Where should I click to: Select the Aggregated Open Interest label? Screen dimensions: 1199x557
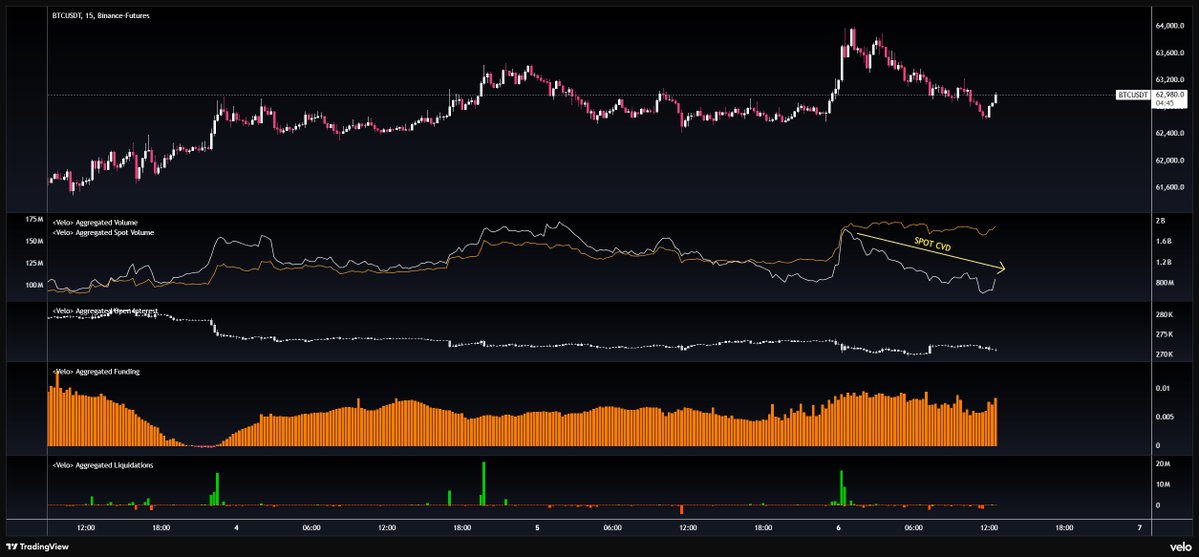(x=105, y=311)
